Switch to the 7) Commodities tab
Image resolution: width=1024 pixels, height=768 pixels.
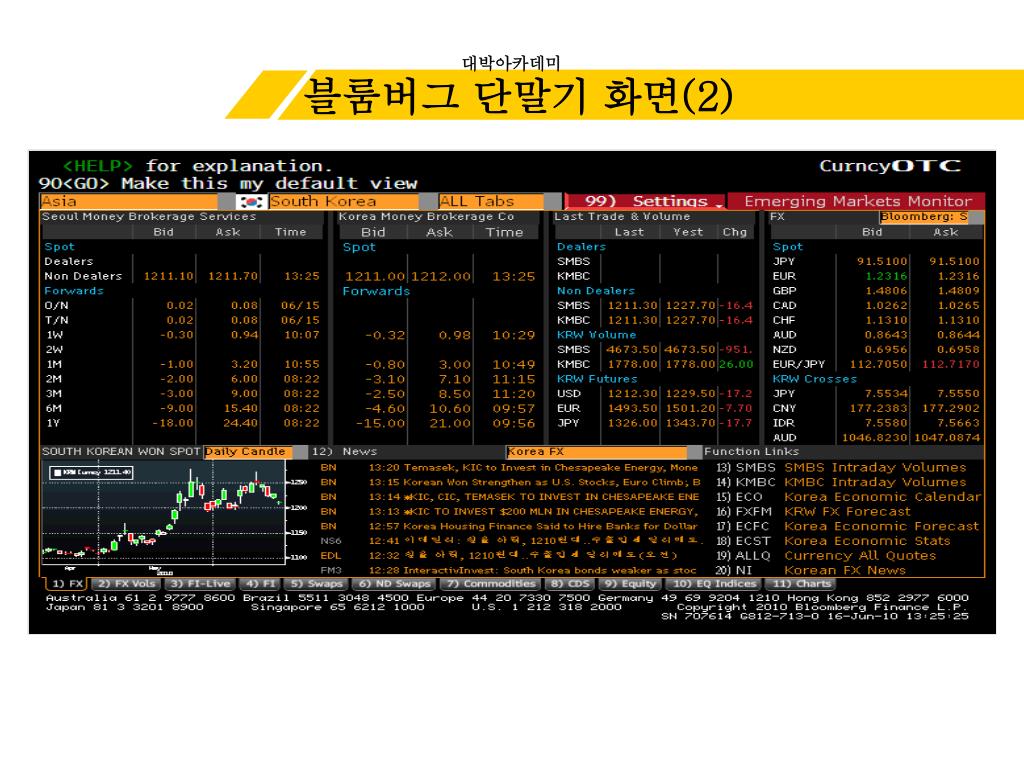click(491, 584)
